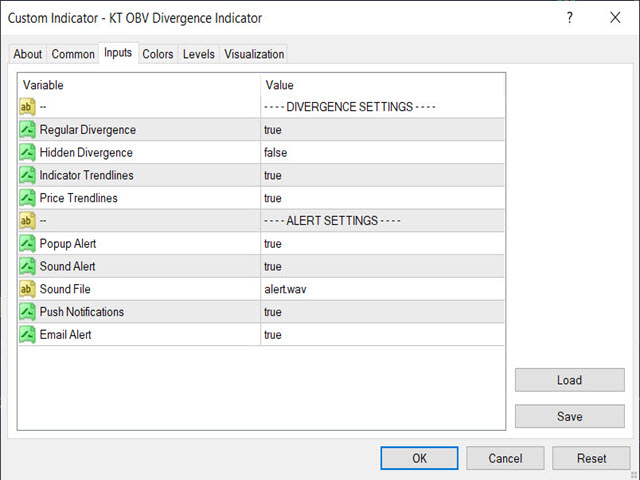Click the icon beside Hidden Divergence

27,153
